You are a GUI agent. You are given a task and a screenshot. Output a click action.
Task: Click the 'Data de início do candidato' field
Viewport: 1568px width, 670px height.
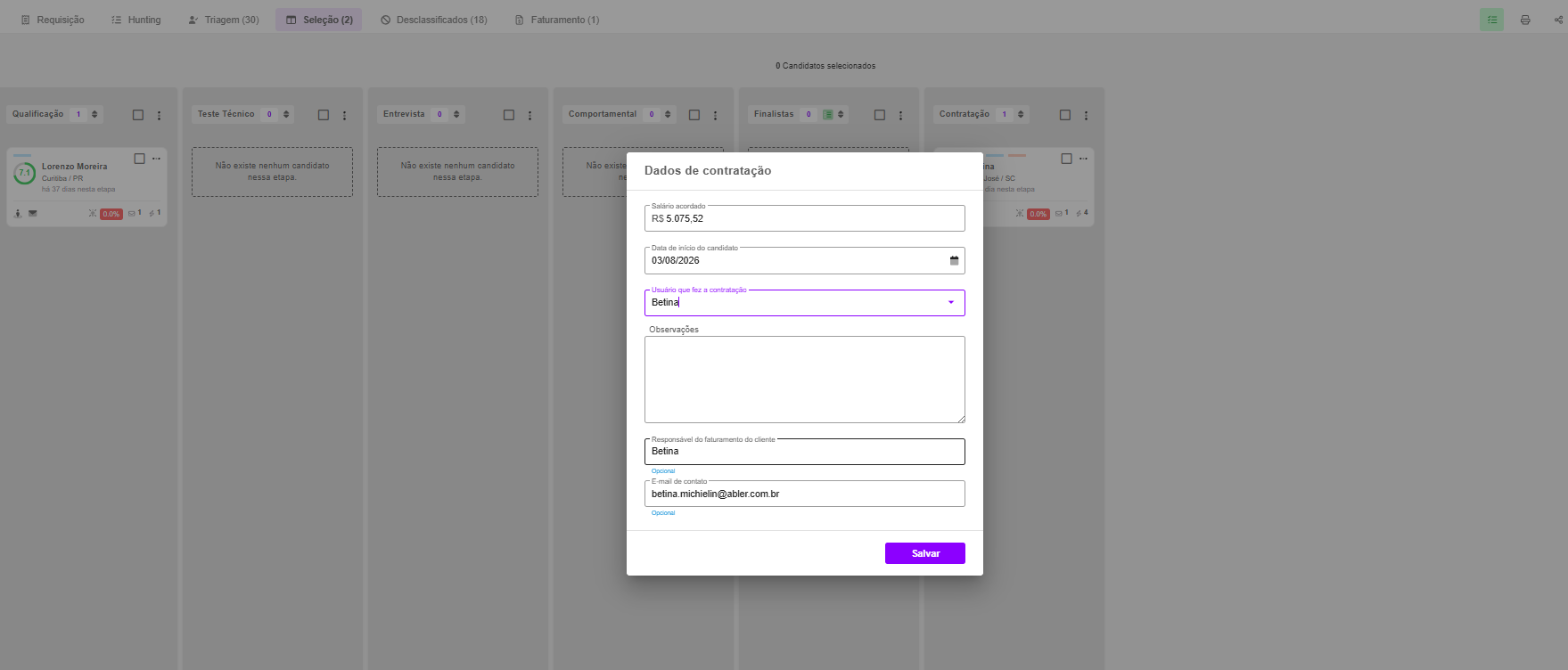(x=805, y=260)
